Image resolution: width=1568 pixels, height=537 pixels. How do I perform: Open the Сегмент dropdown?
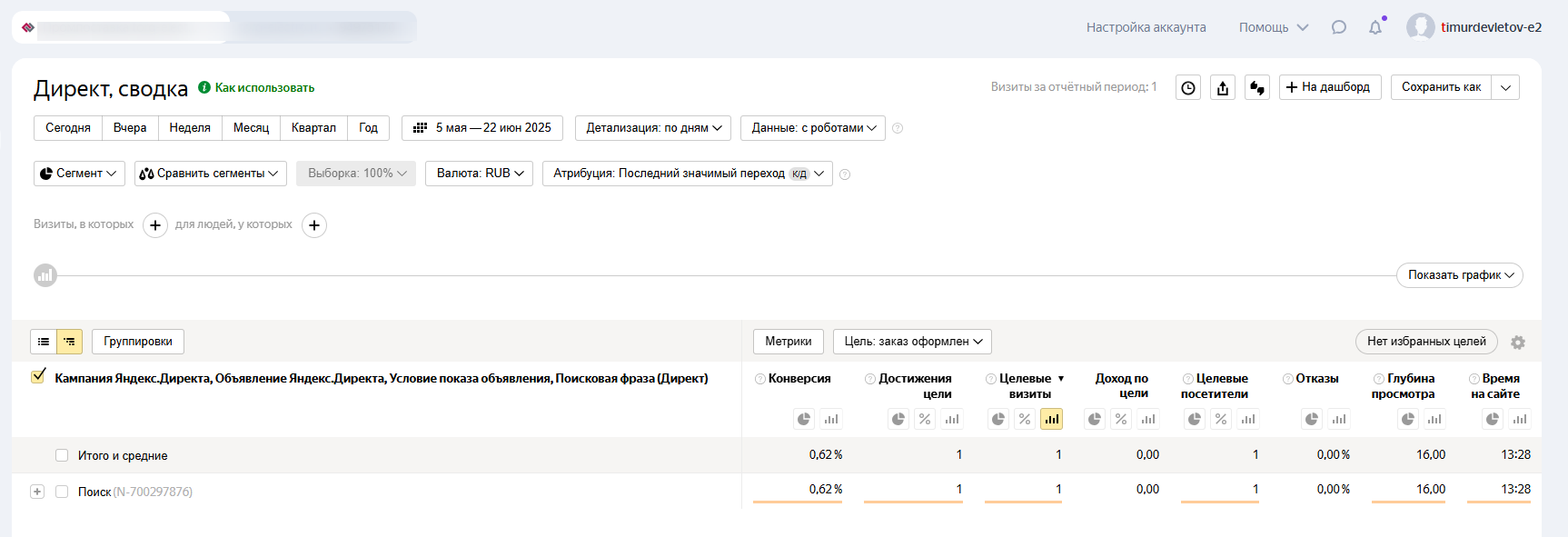click(79, 174)
